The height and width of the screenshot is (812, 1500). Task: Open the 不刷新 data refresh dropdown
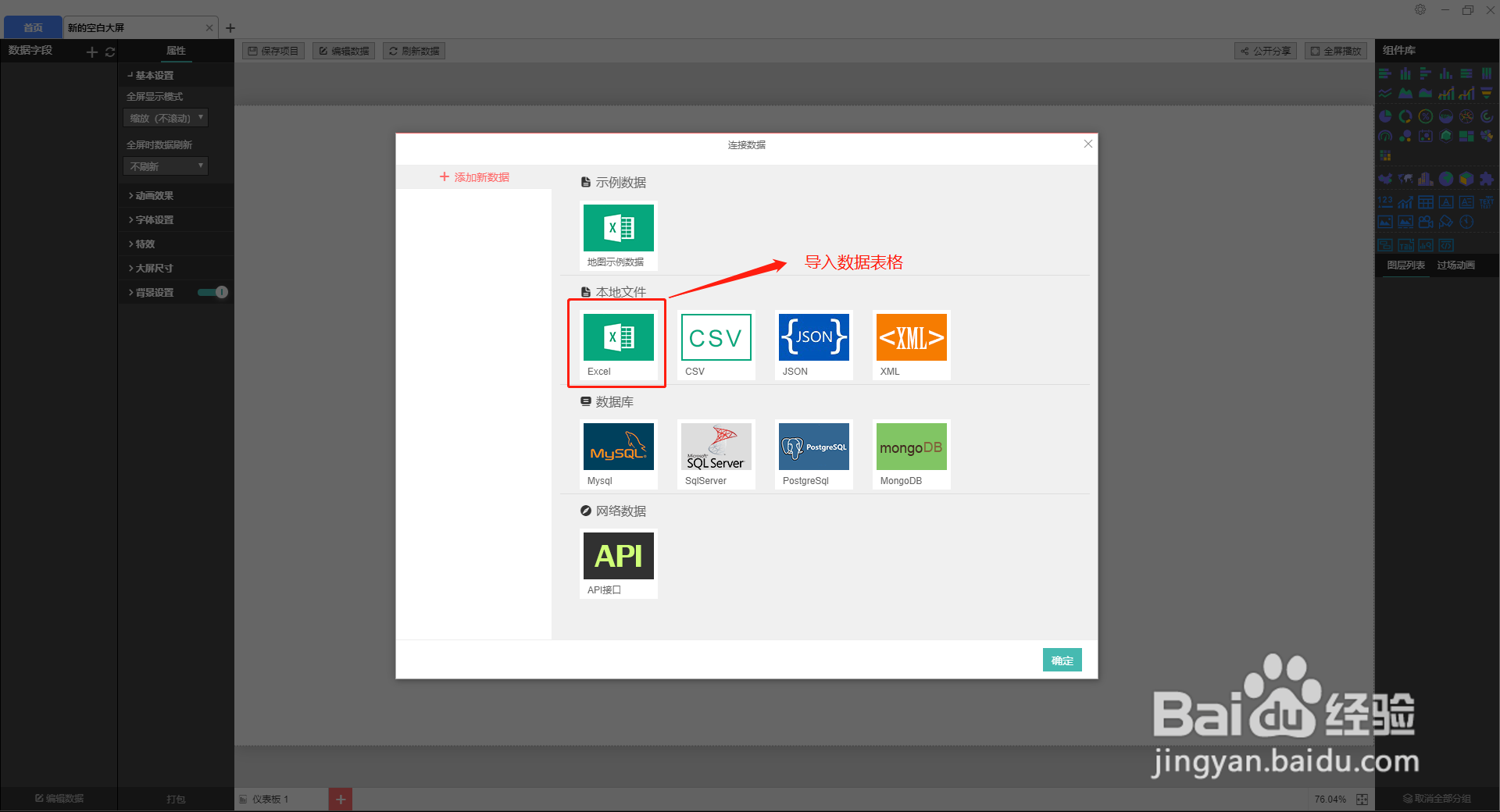[166, 166]
